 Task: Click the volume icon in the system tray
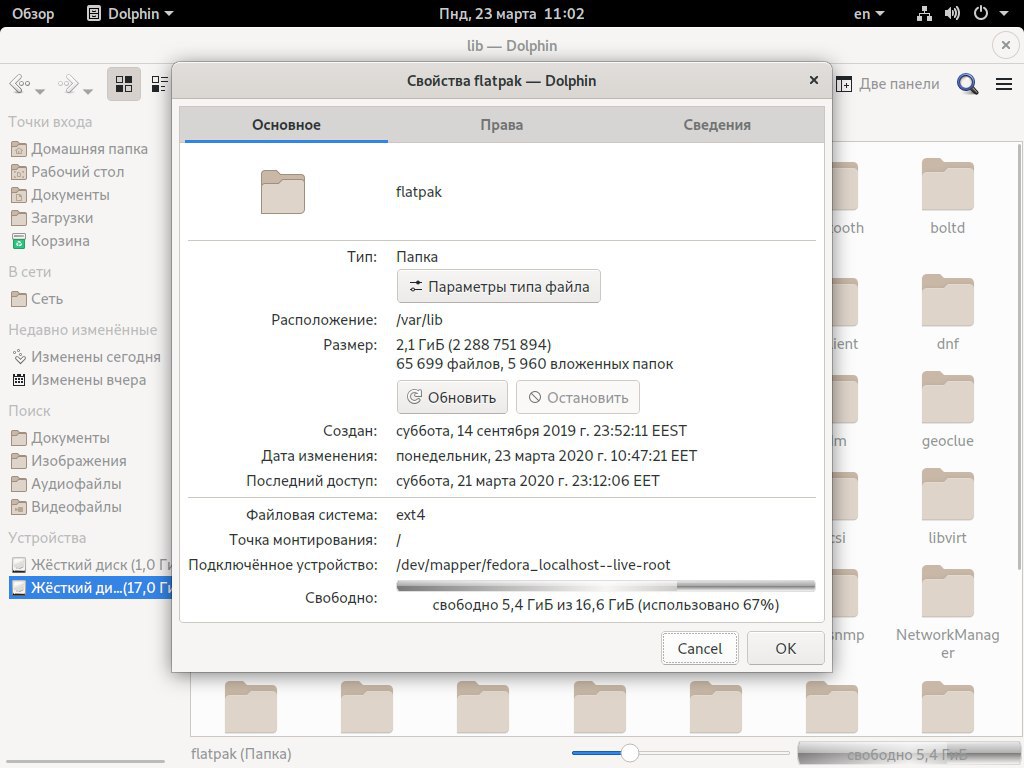pos(952,14)
